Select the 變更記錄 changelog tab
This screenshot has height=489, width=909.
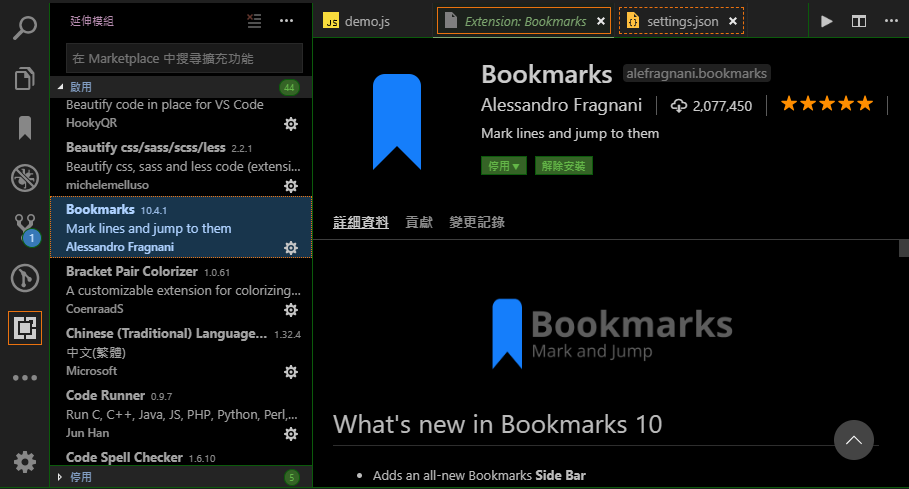[x=477, y=222]
